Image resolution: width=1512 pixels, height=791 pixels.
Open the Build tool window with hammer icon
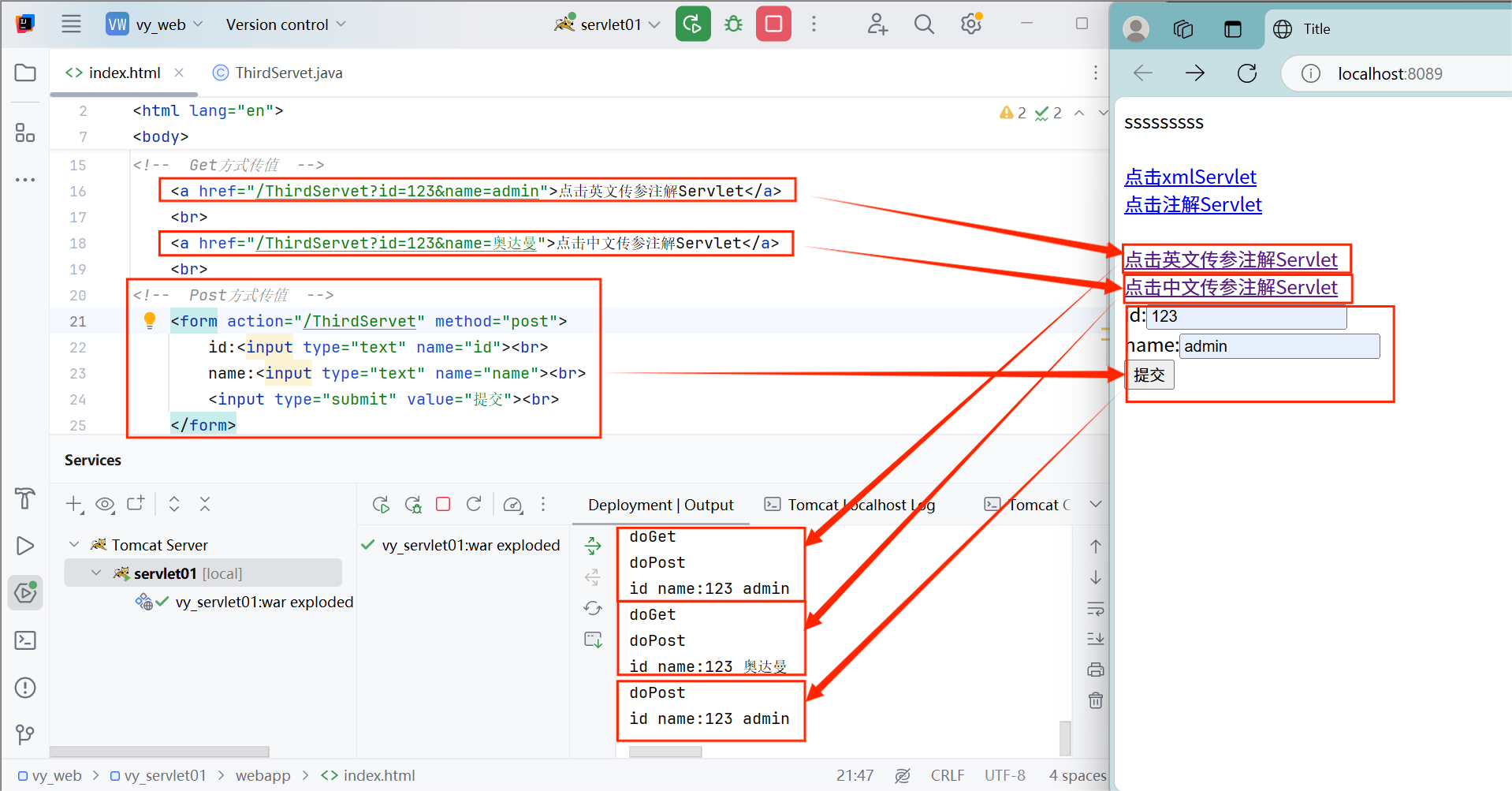(24, 499)
